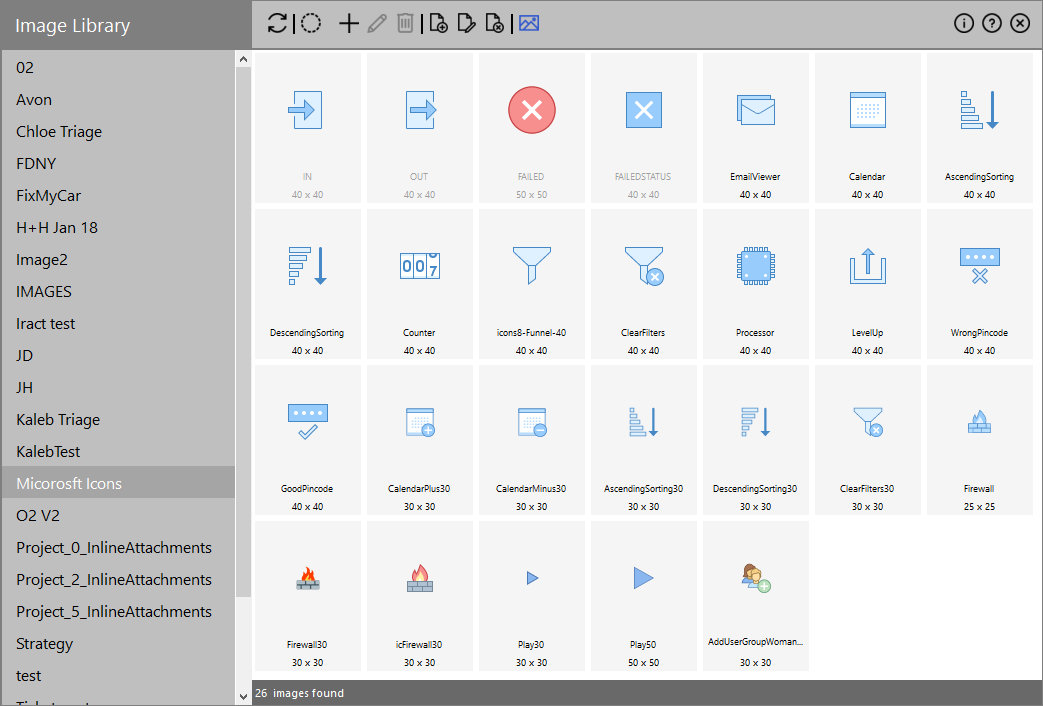Select the Firewall30 image
Image resolution: width=1043 pixels, height=706 pixels.
coord(307,596)
